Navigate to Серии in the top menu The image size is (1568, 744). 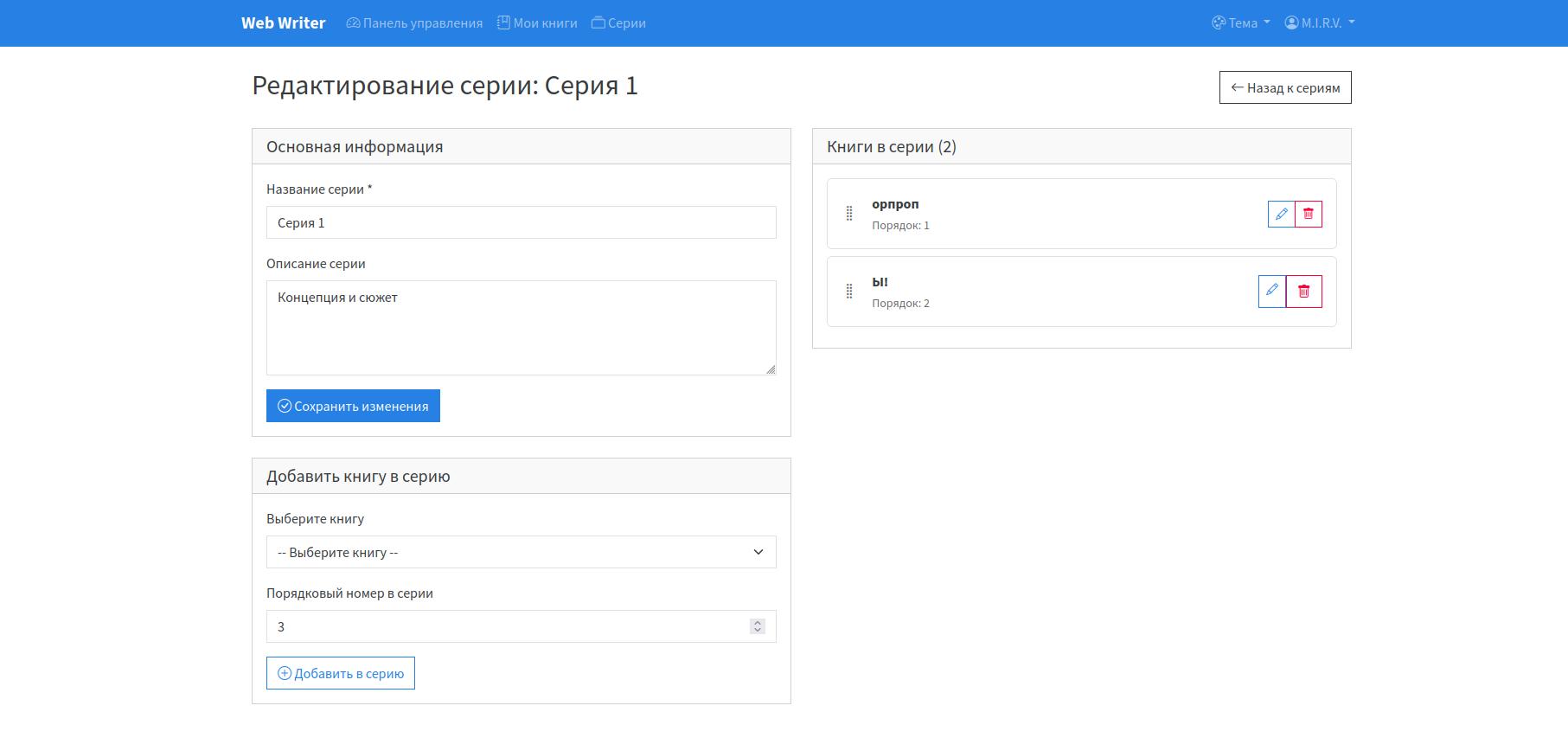pyautogui.click(x=618, y=23)
